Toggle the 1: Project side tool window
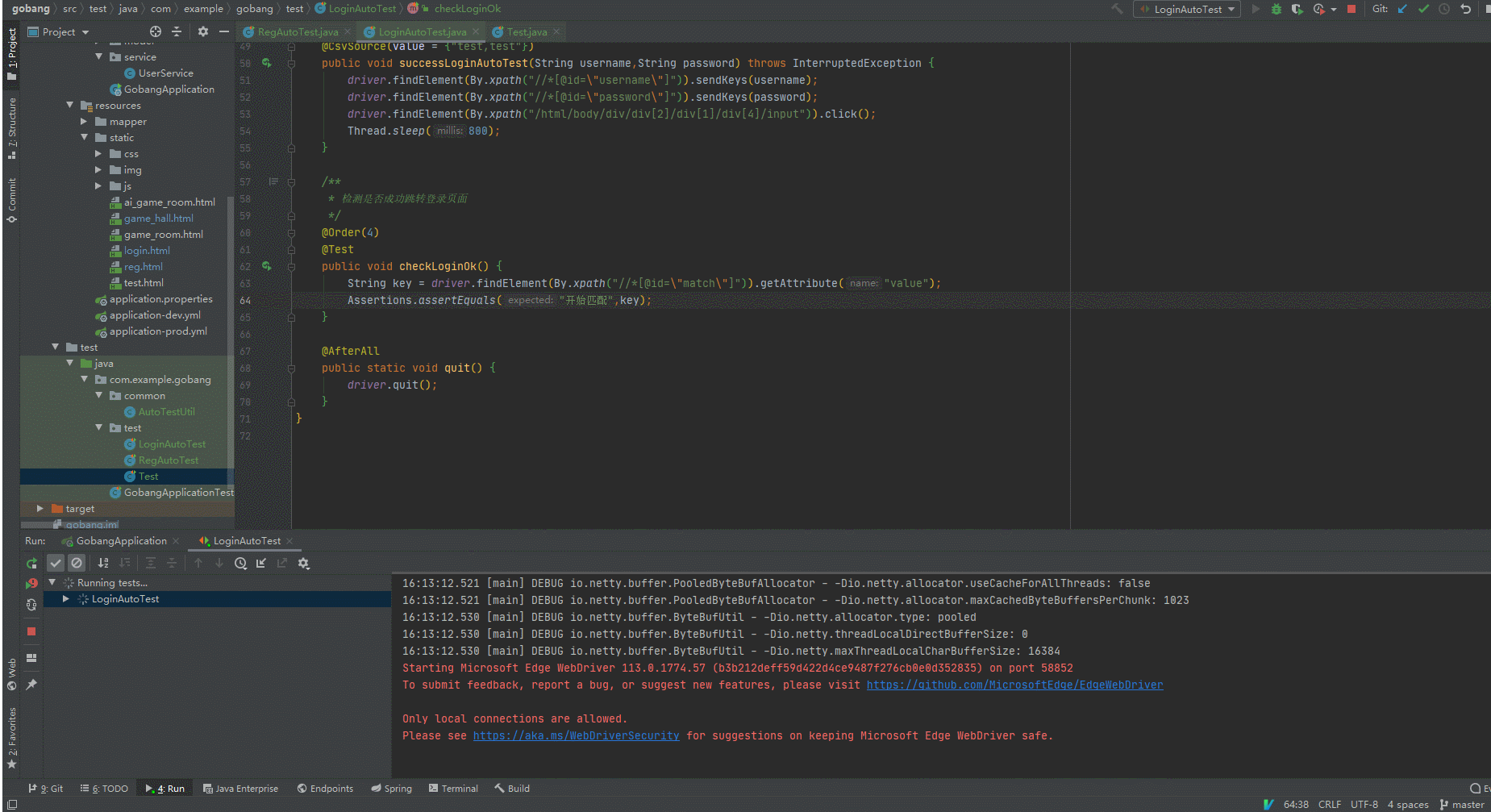Image resolution: width=1491 pixels, height=812 pixels. tap(11, 53)
